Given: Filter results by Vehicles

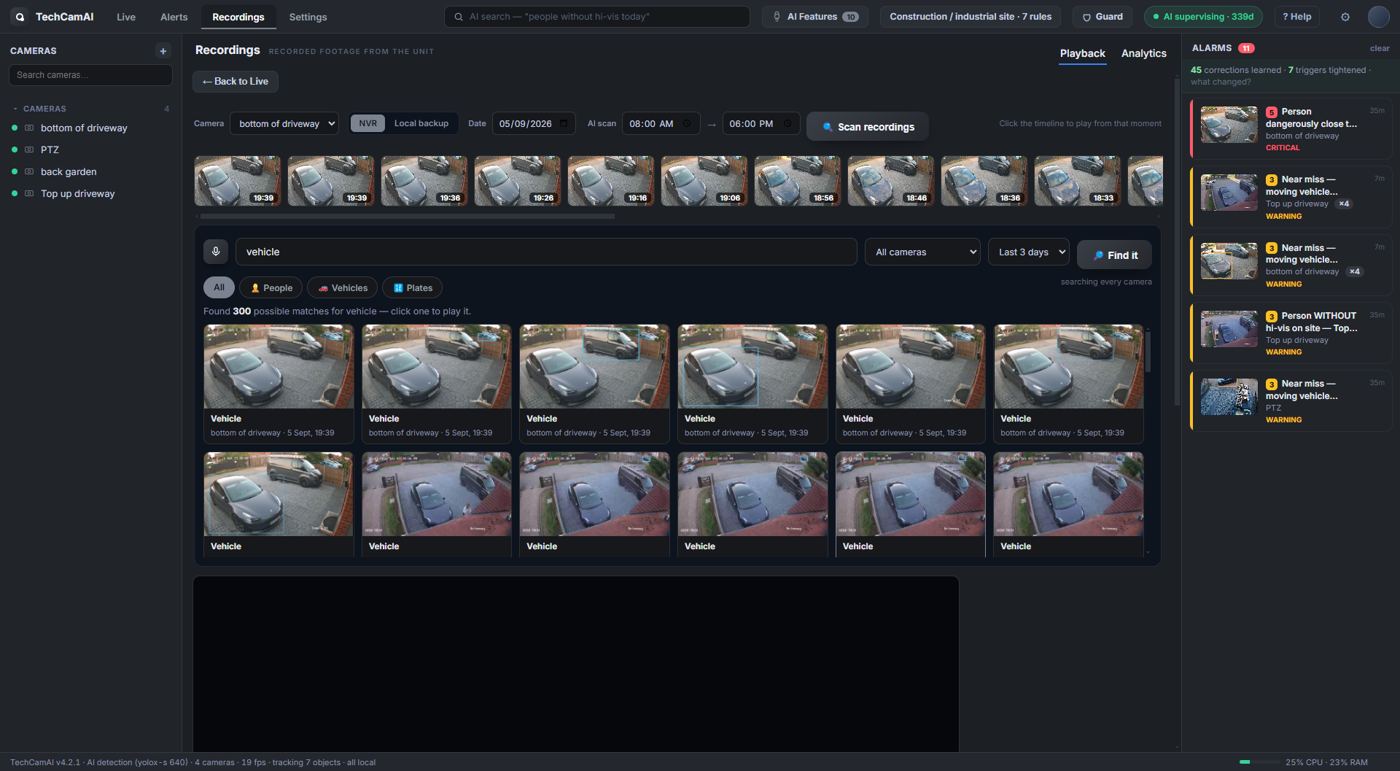Looking at the screenshot, I should 342,288.
